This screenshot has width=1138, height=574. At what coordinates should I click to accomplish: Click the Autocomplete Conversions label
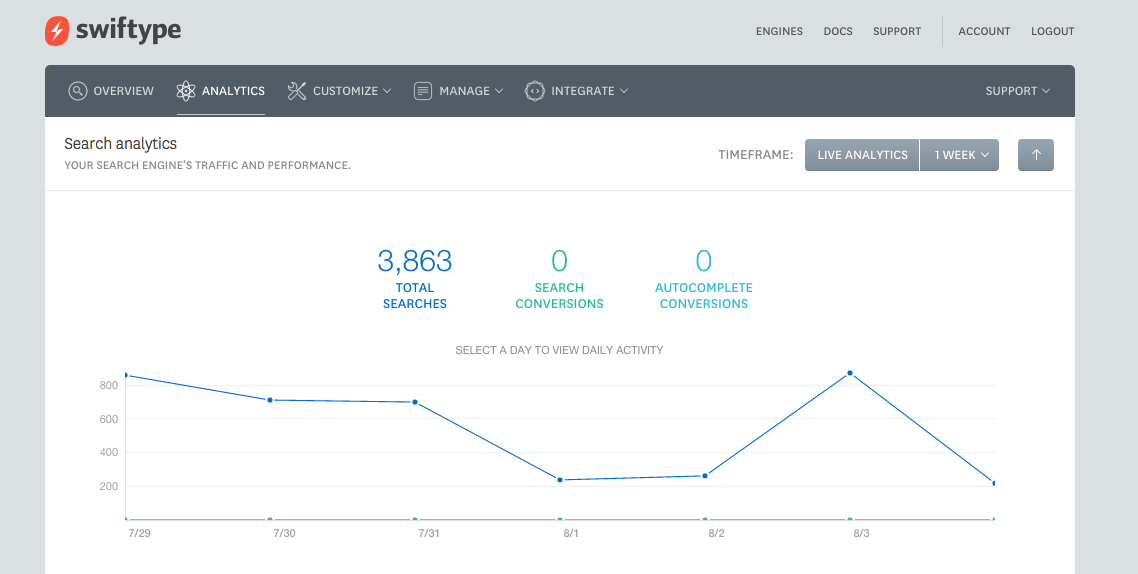point(704,296)
